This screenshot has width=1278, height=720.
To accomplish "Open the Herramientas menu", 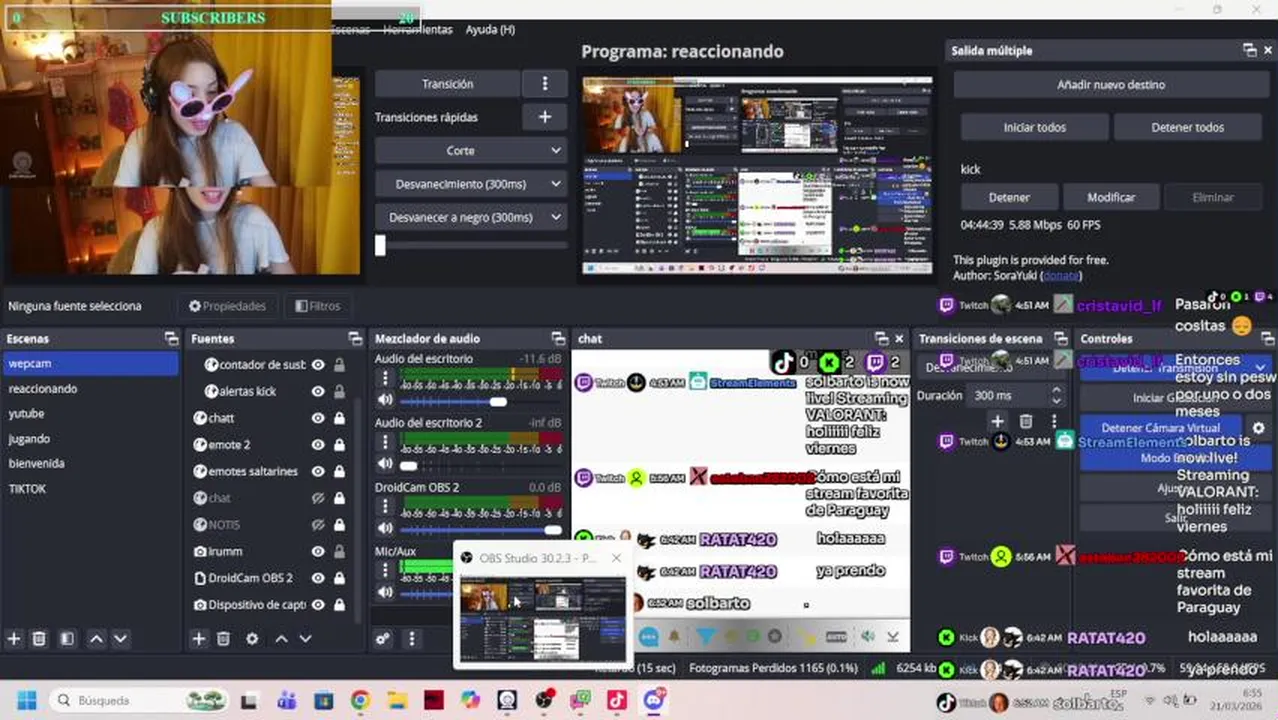I will pos(418,30).
